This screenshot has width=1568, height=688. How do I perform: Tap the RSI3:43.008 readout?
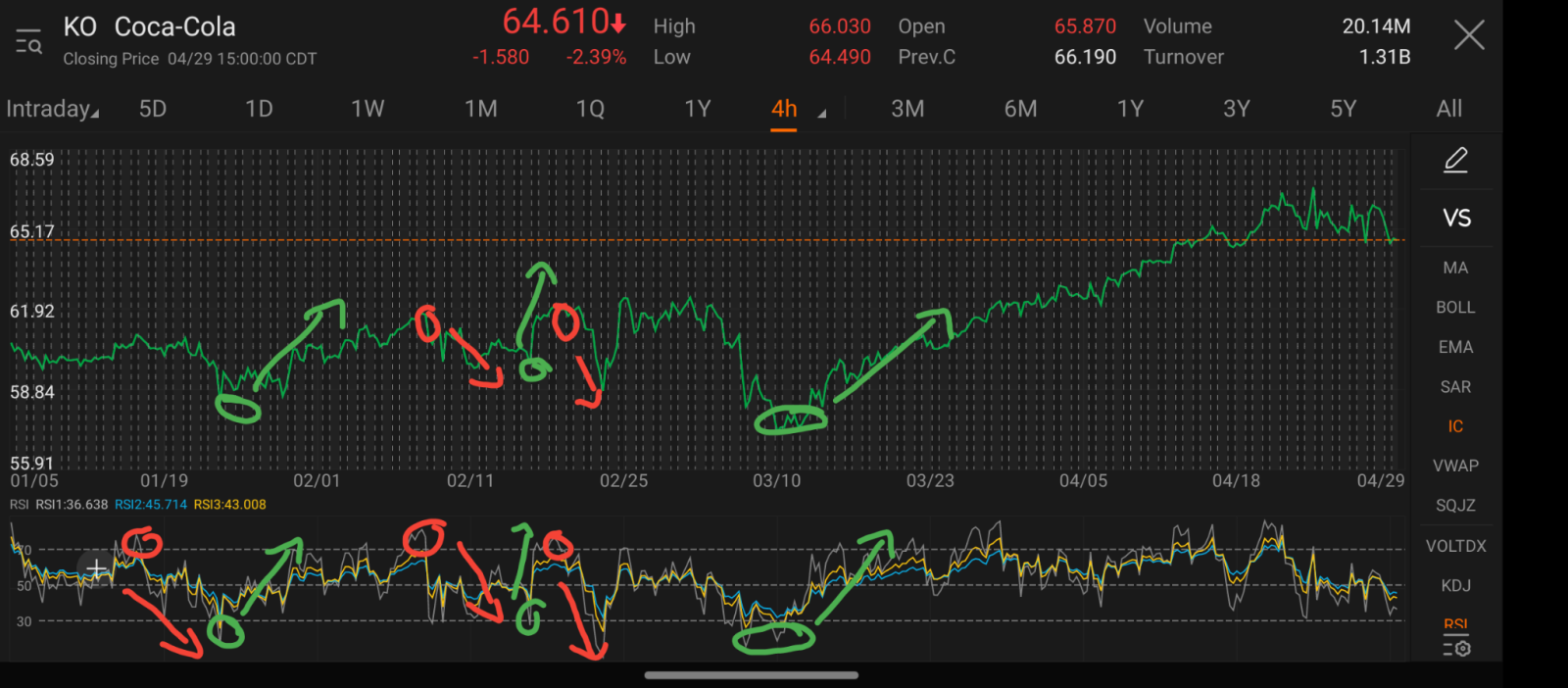click(x=230, y=505)
